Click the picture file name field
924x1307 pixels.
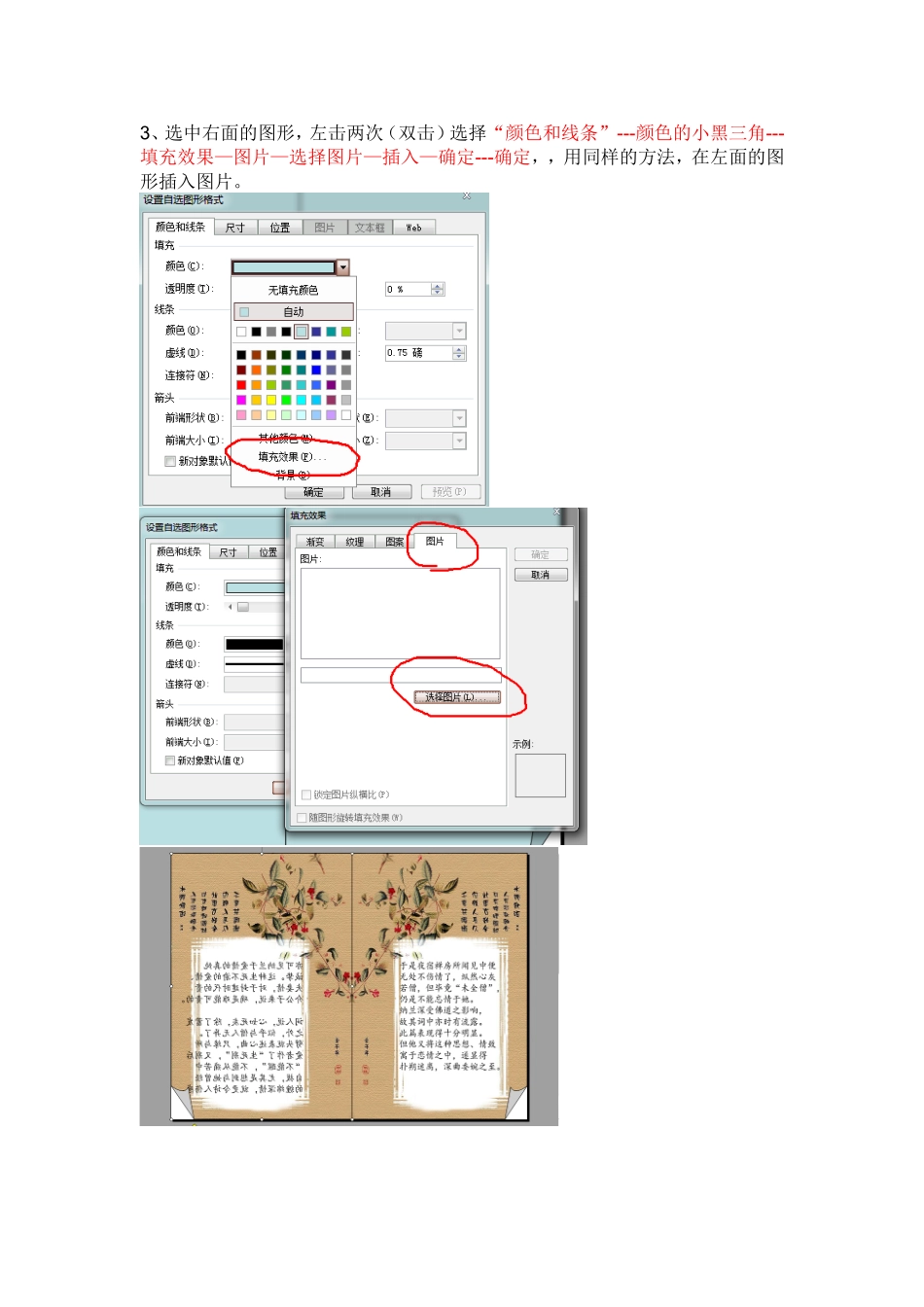point(401,675)
